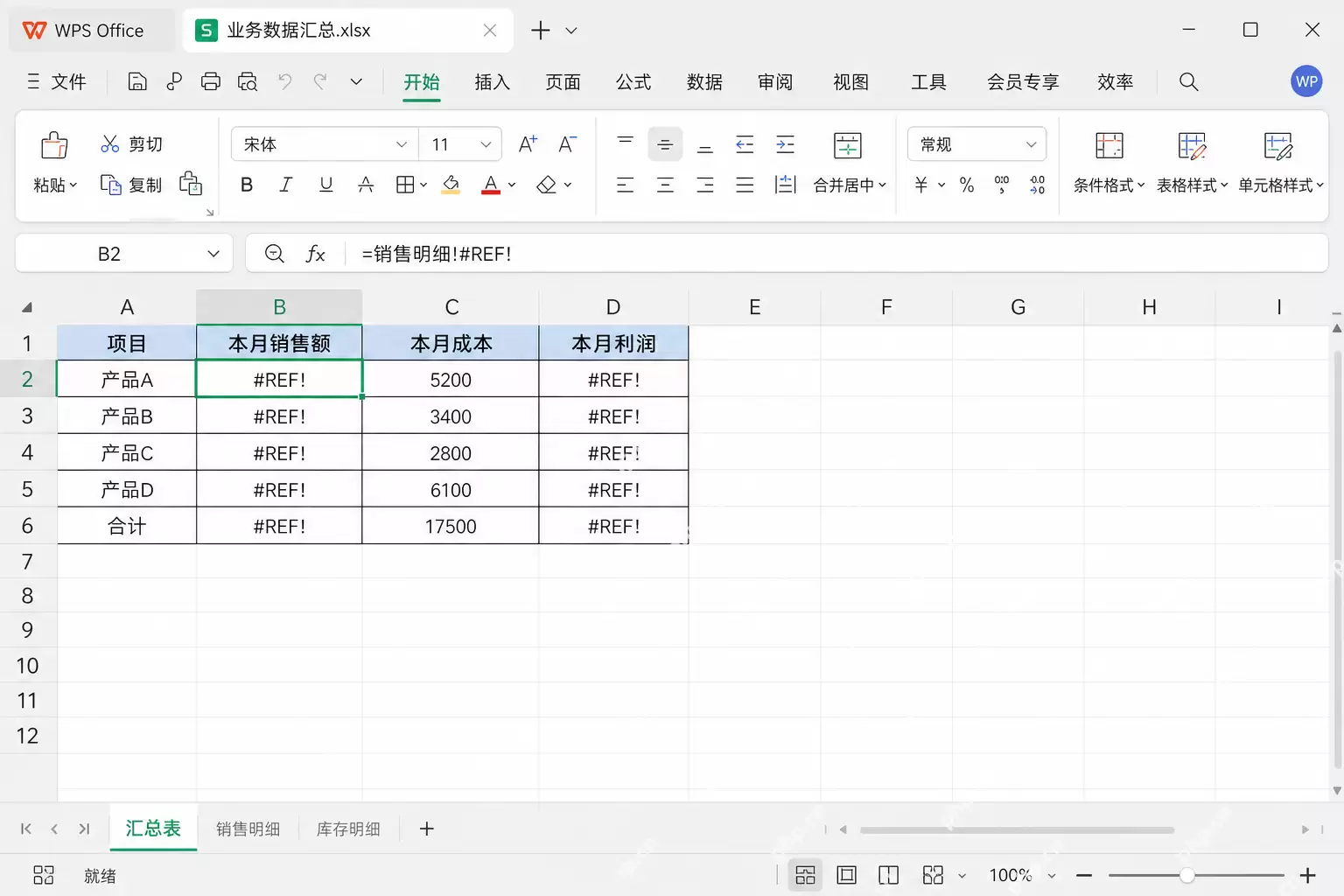
Task: Click the Copy (复制) button
Action: [131, 185]
